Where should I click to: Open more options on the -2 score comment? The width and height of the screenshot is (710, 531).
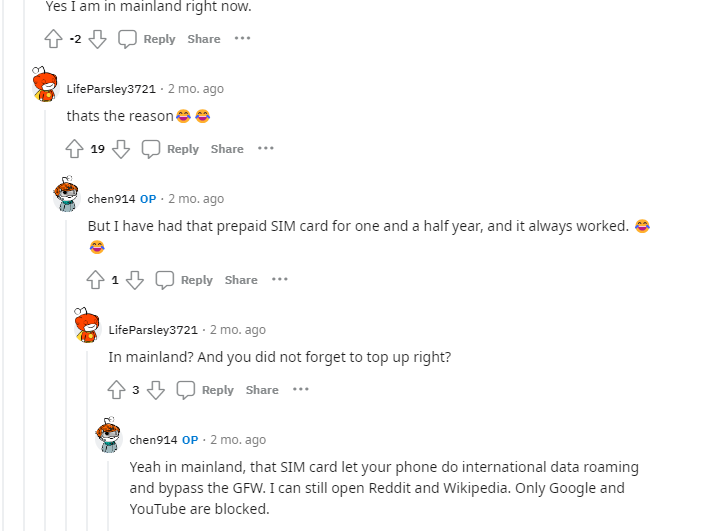point(242,39)
